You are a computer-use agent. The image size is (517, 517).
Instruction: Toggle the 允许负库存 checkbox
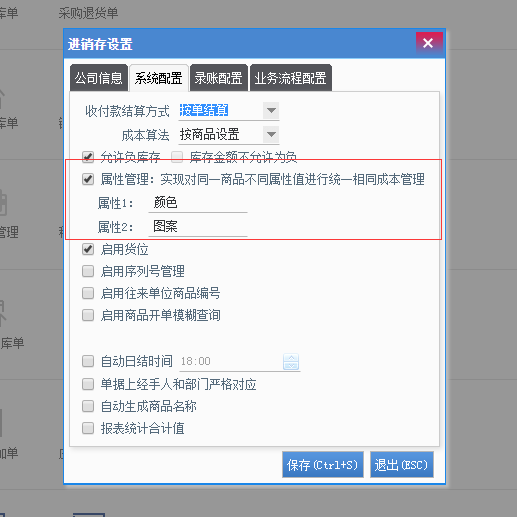[x=88, y=157]
